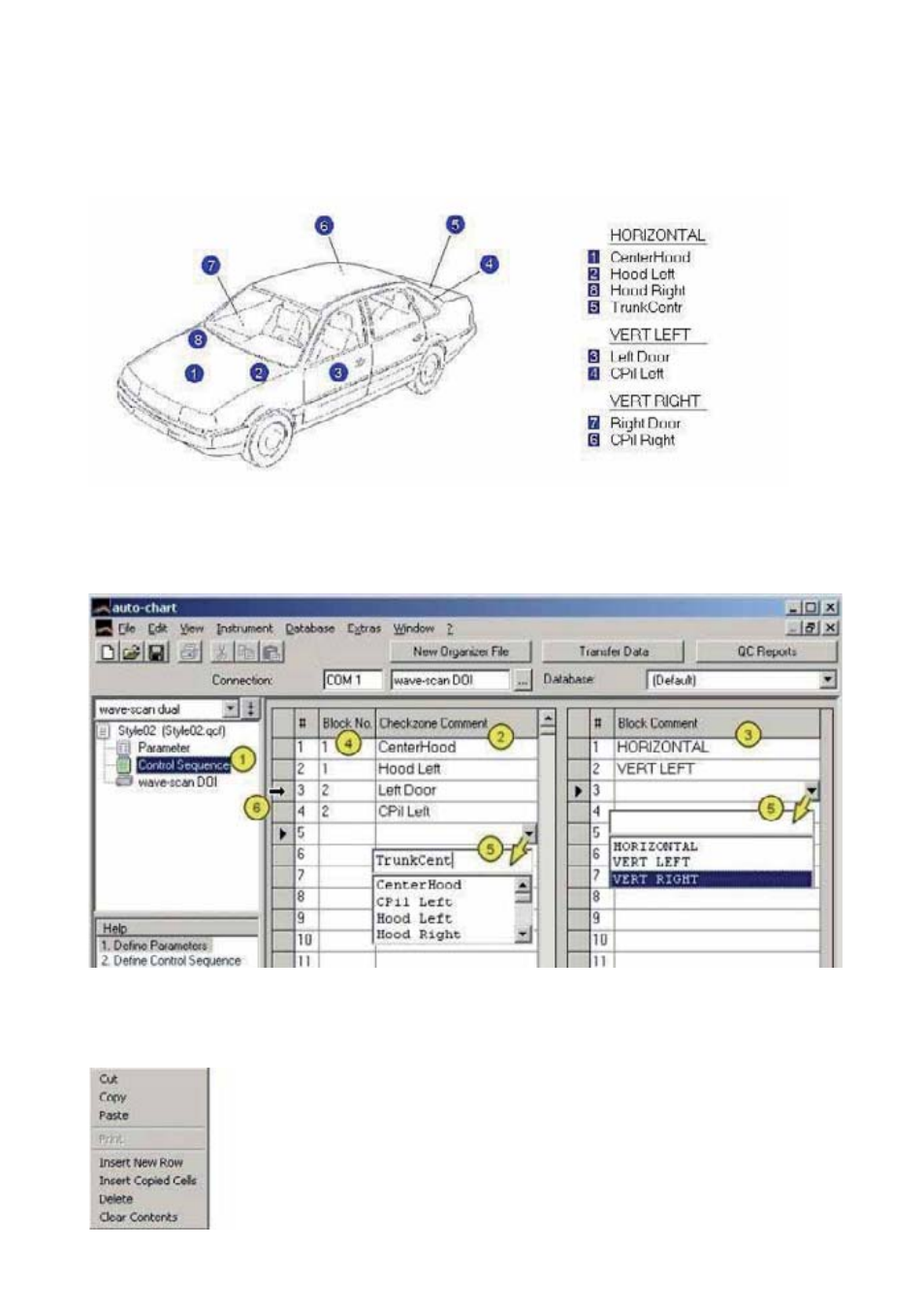Screen dimensions: 924x1311
Task: Open the Instrument menu
Action: click(x=244, y=628)
